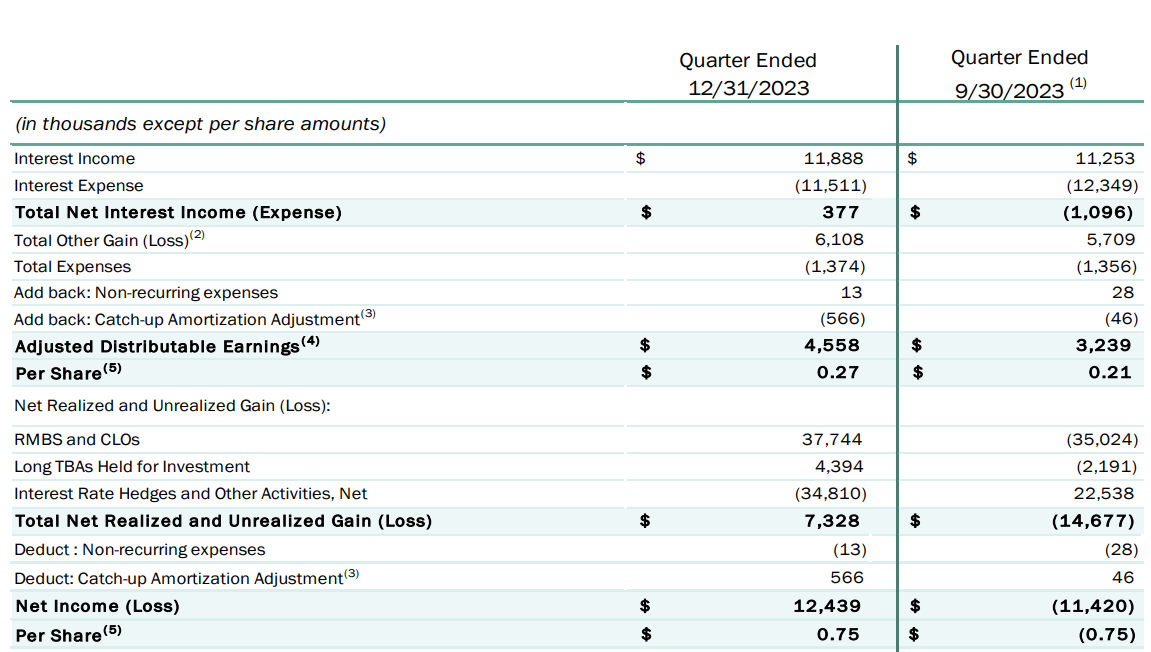Select deduct catch-up value 46

coord(1123,578)
